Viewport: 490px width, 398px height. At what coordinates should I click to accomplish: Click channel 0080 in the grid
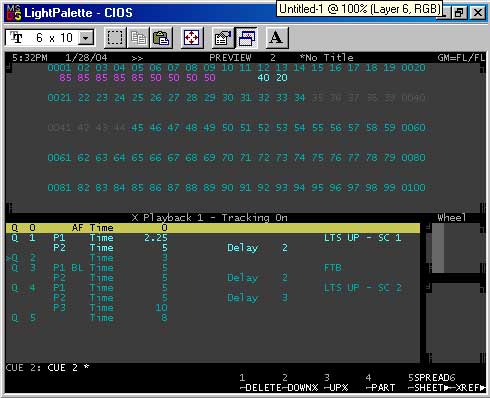tap(413, 158)
